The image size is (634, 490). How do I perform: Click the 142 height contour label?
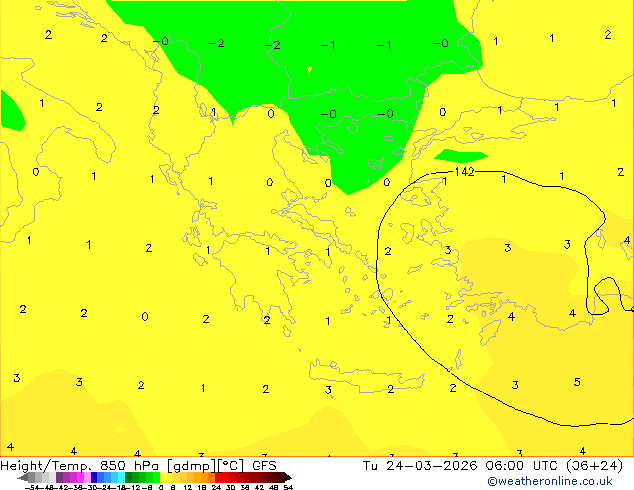click(464, 172)
